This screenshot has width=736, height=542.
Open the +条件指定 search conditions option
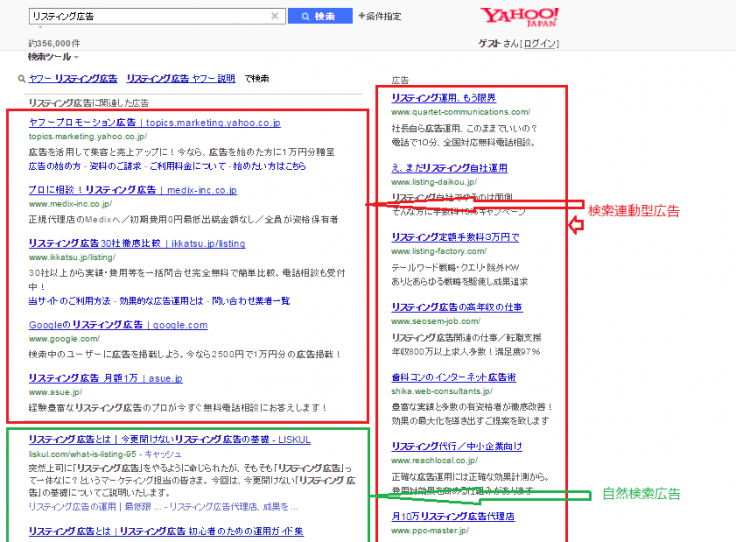(380, 16)
